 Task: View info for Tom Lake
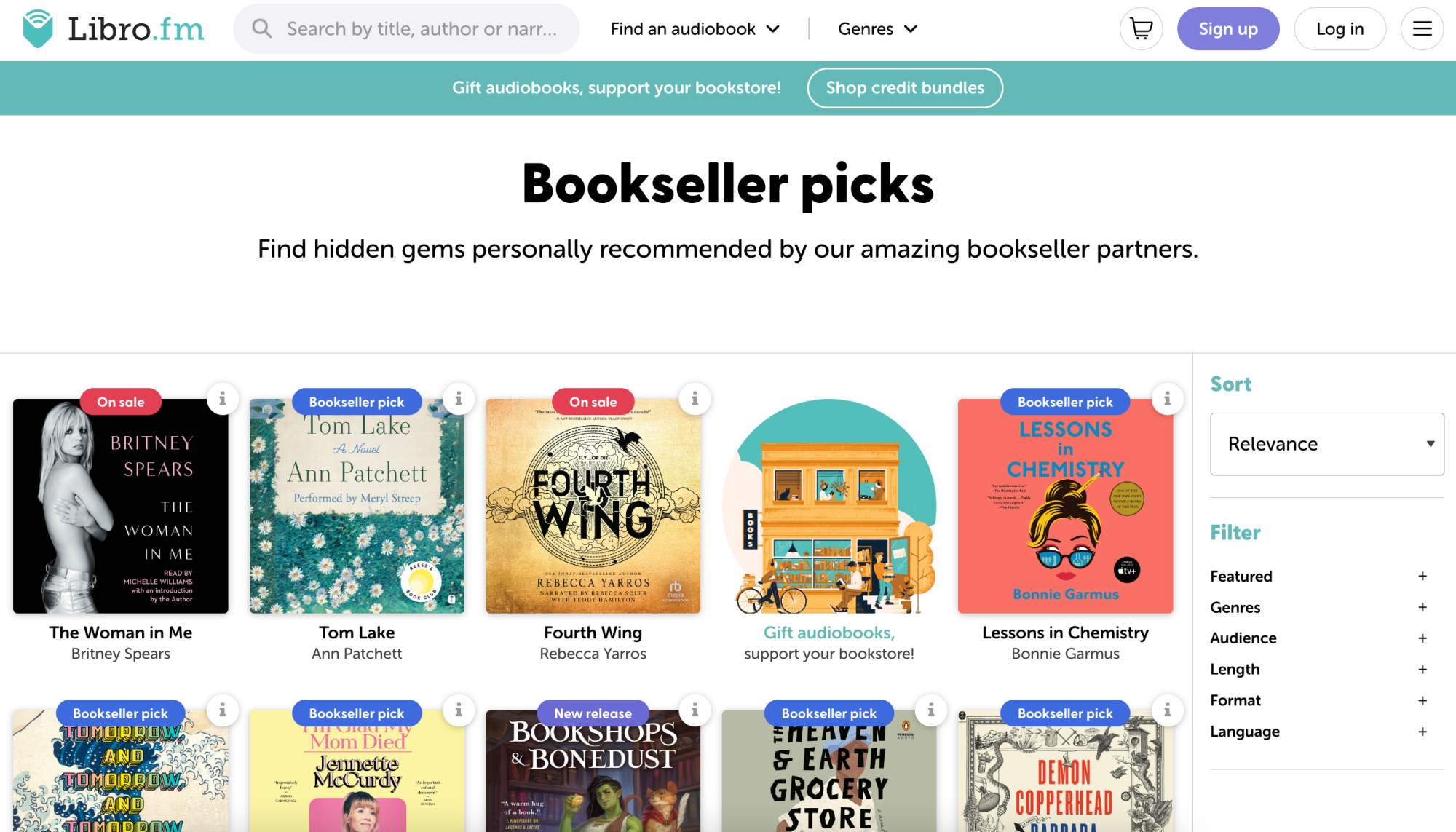click(x=459, y=399)
